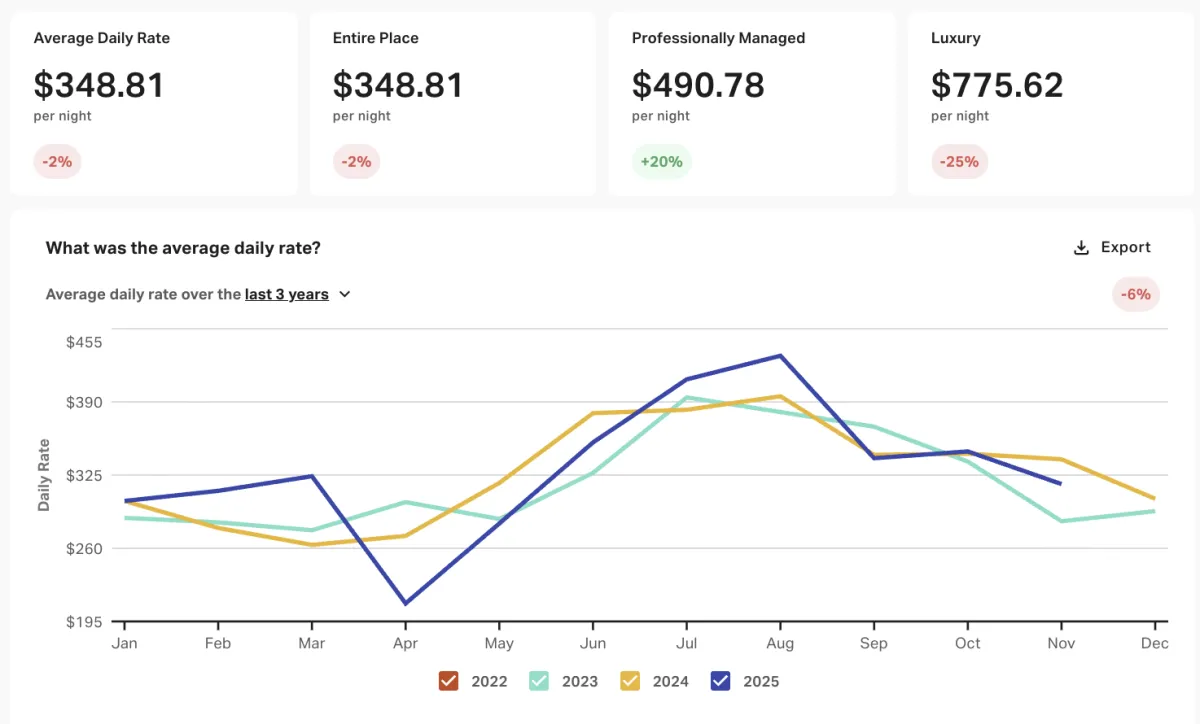
Task: Expand the date range chevron arrow
Action: tap(345, 295)
